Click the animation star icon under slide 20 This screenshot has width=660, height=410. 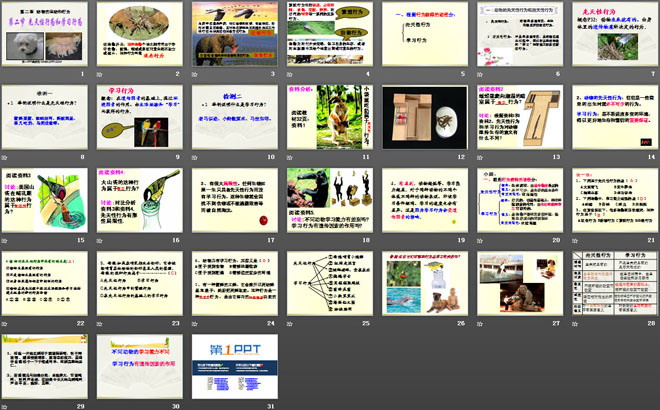click(x=480, y=241)
